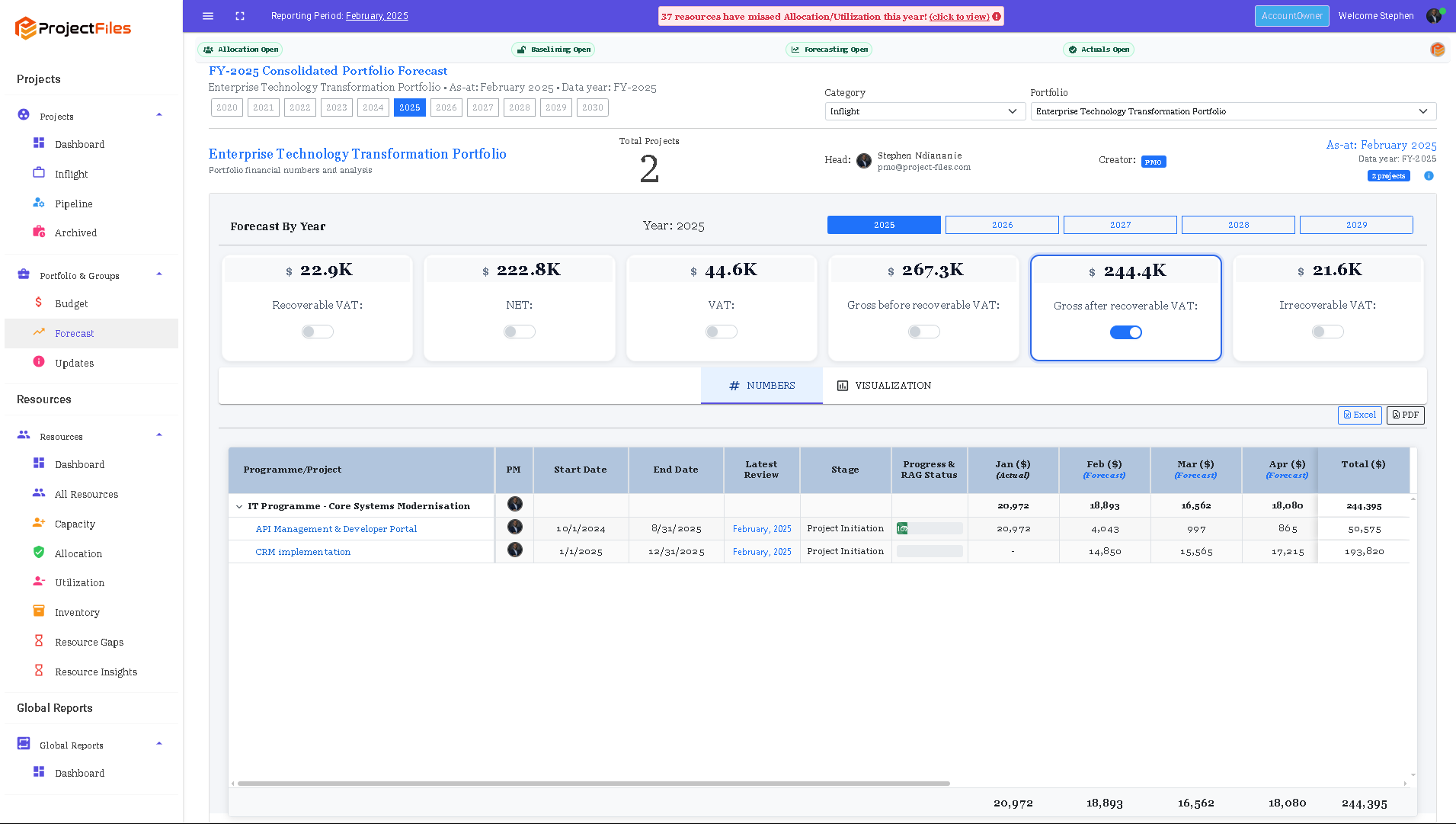Toggle fullscreen mode icon

(240, 16)
